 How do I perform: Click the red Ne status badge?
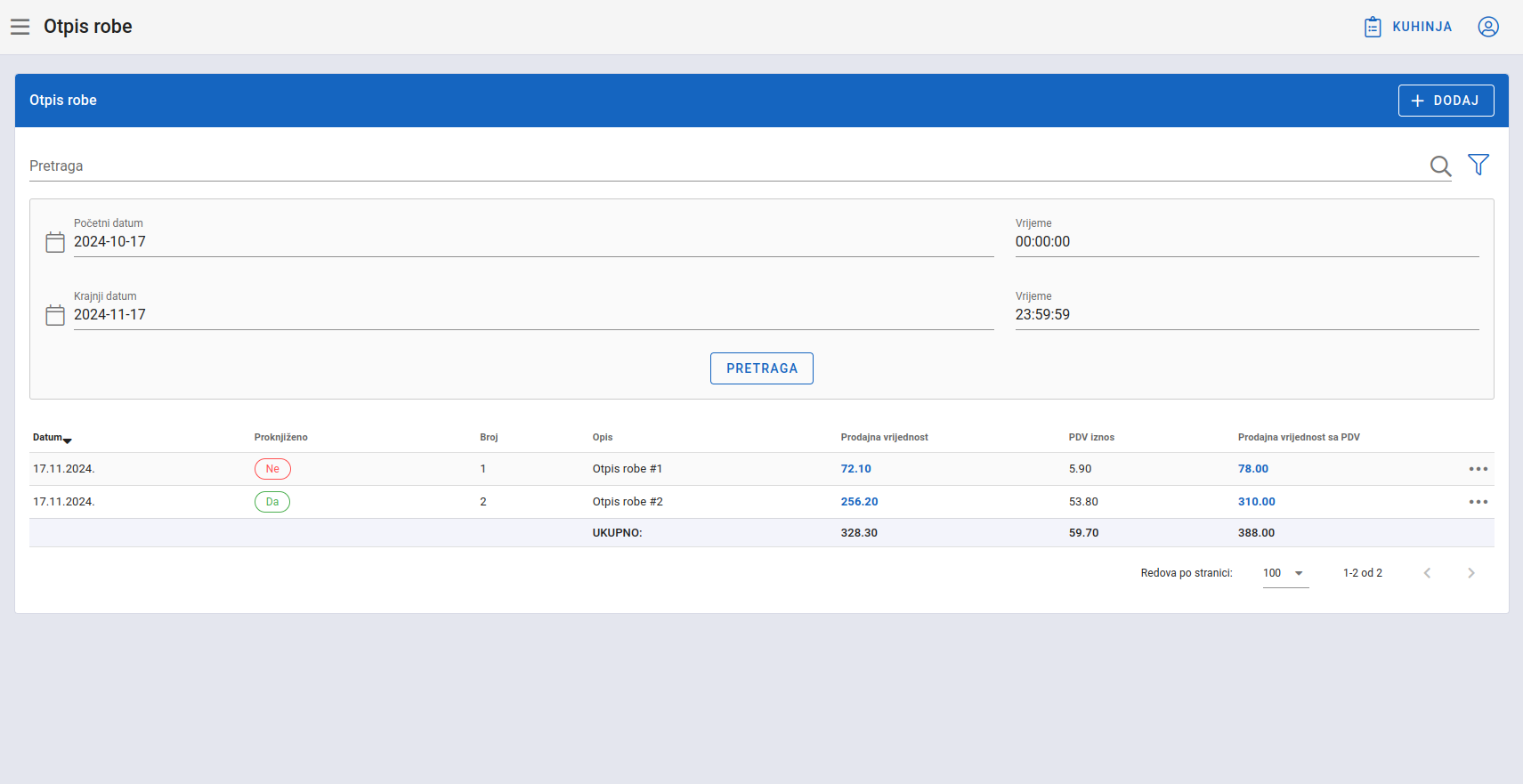pyautogui.click(x=272, y=469)
